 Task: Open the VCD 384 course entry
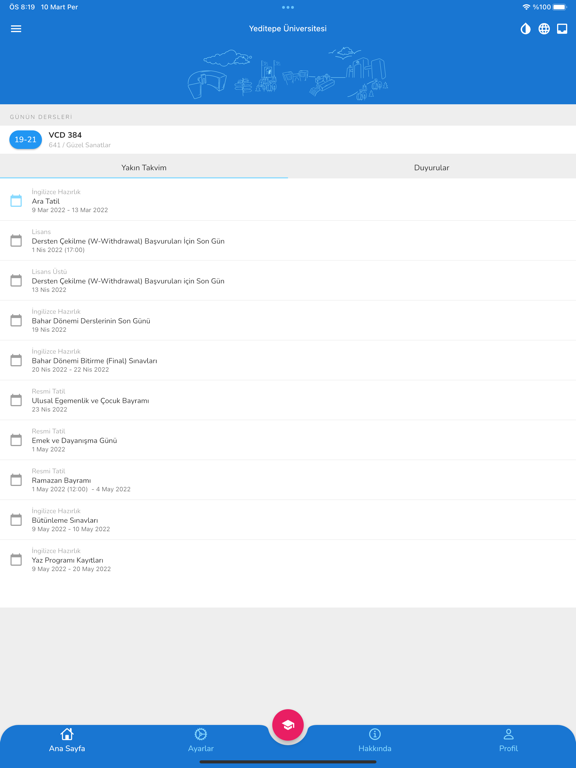click(x=288, y=140)
